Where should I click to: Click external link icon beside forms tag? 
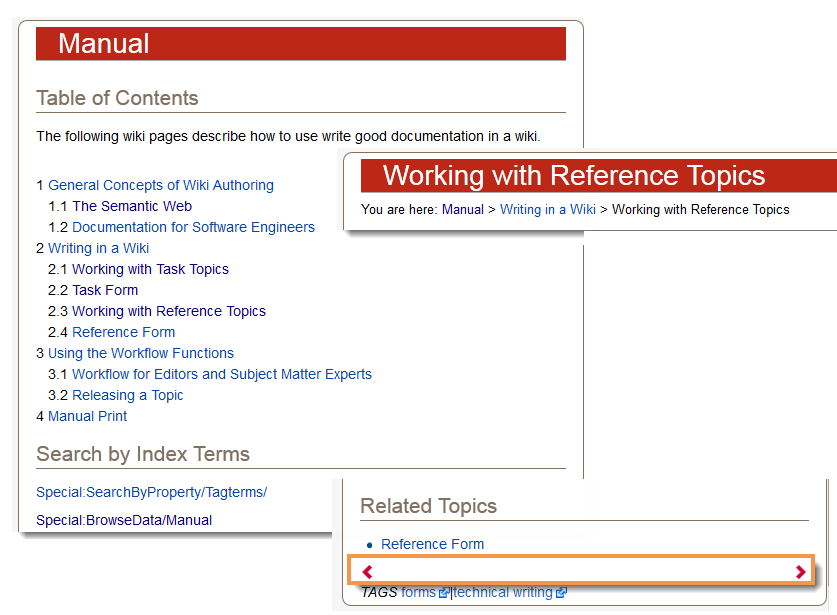point(444,593)
